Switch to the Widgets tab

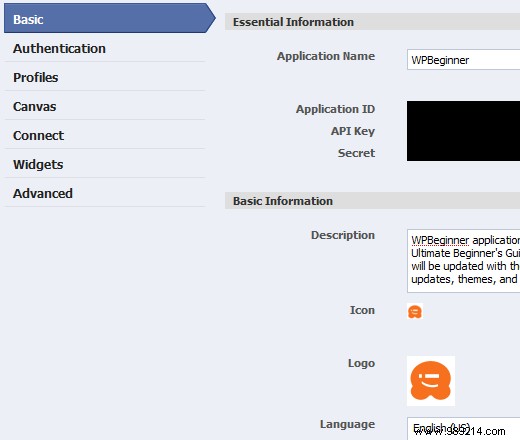tap(105, 164)
